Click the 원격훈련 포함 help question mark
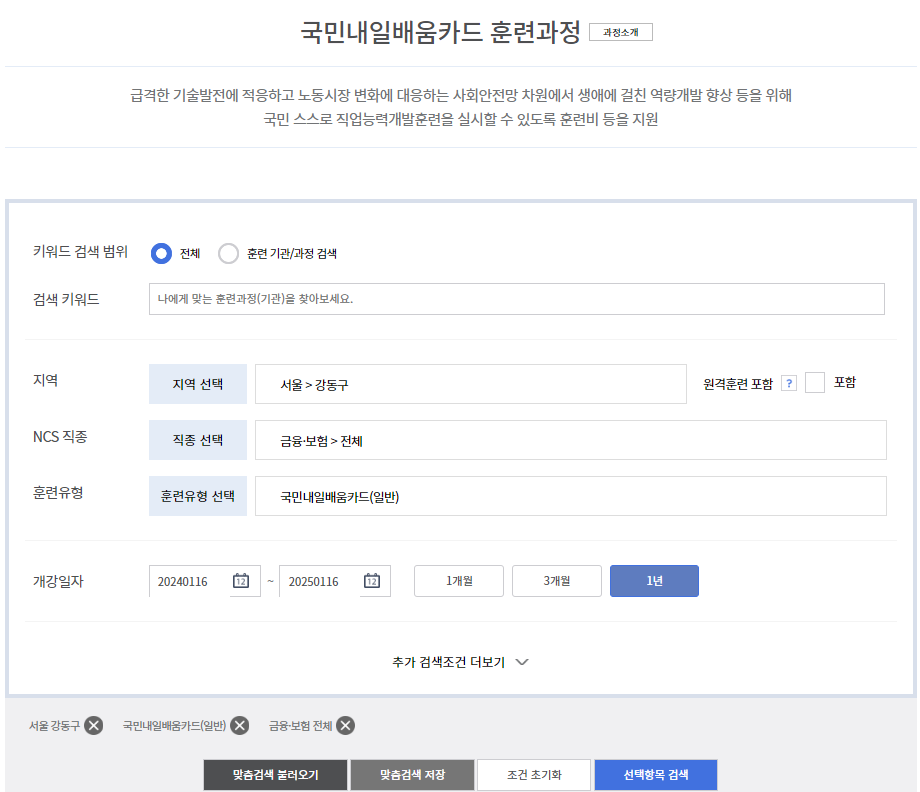The height and width of the screenshot is (792, 920). click(x=790, y=382)
